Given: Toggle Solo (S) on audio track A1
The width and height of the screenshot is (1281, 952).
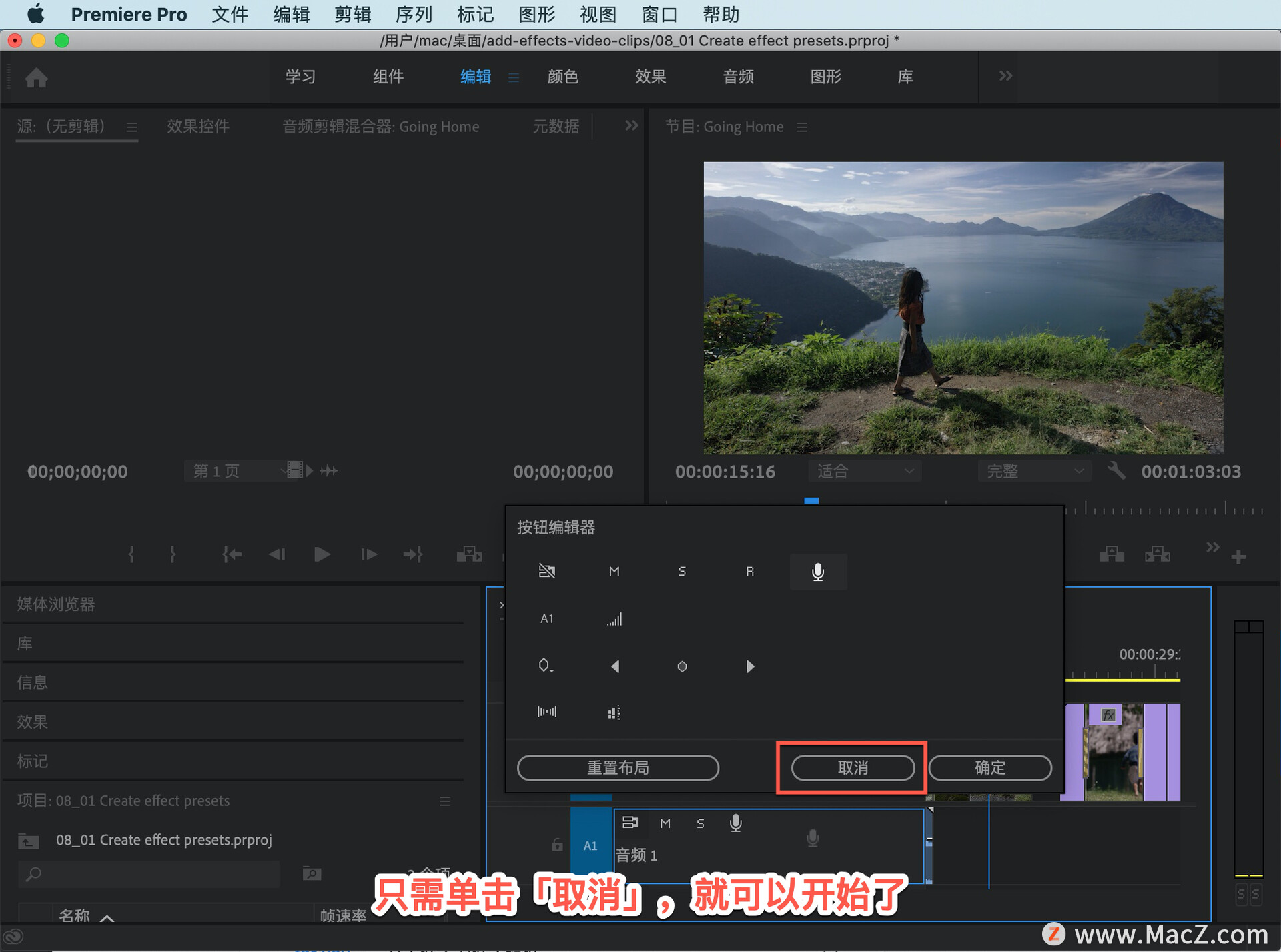Looking at the screenshot, I should coord(700,823).
